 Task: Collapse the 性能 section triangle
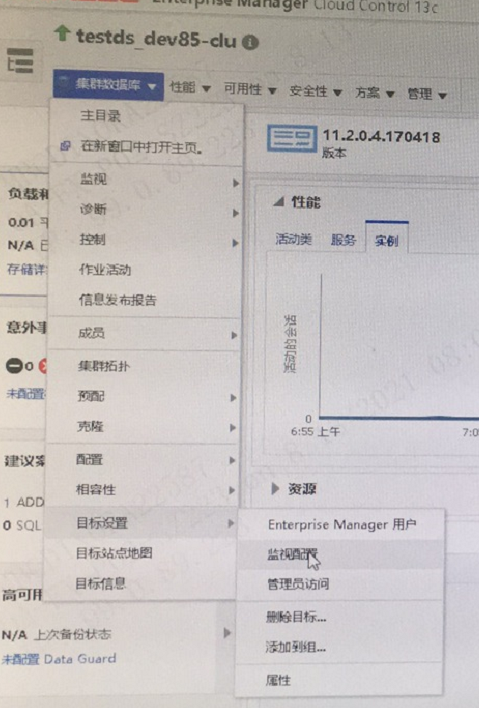[x=279, y=202]
